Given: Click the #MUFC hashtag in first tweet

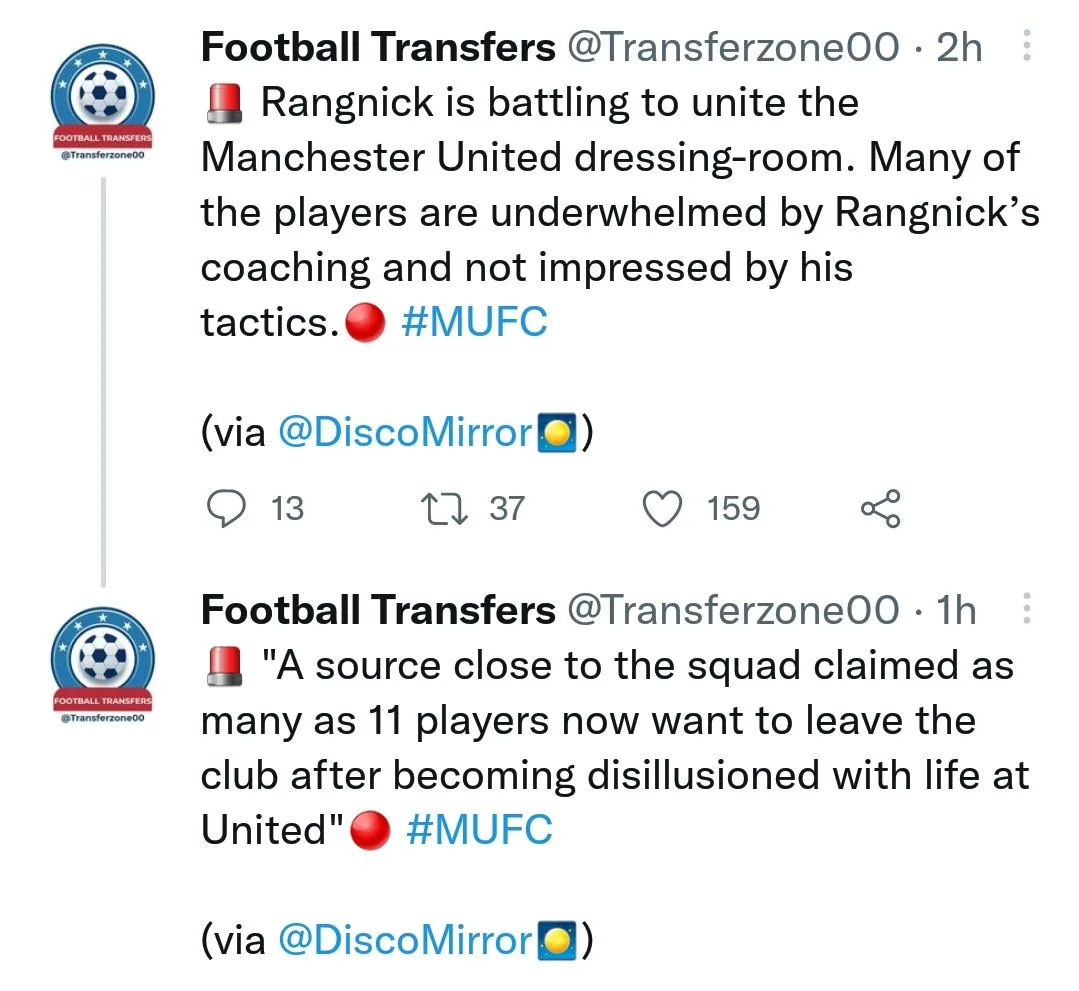Looking at the screenshot, I should (x=473, y=322).
